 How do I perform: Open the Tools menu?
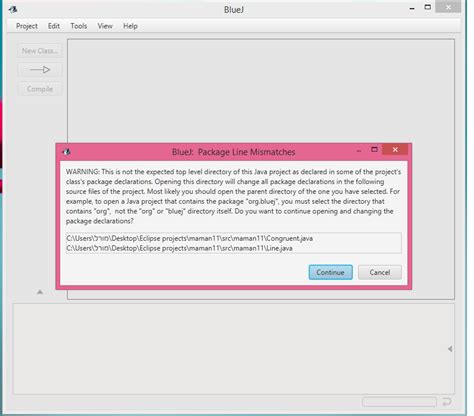click(79, 26)
